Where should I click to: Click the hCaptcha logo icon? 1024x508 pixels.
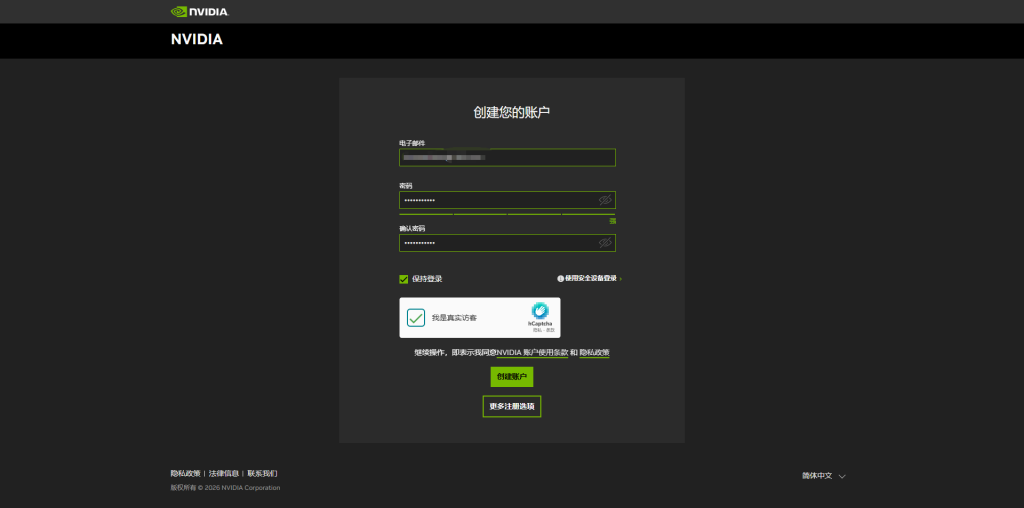pyautogui.click(x=540, y=311)
